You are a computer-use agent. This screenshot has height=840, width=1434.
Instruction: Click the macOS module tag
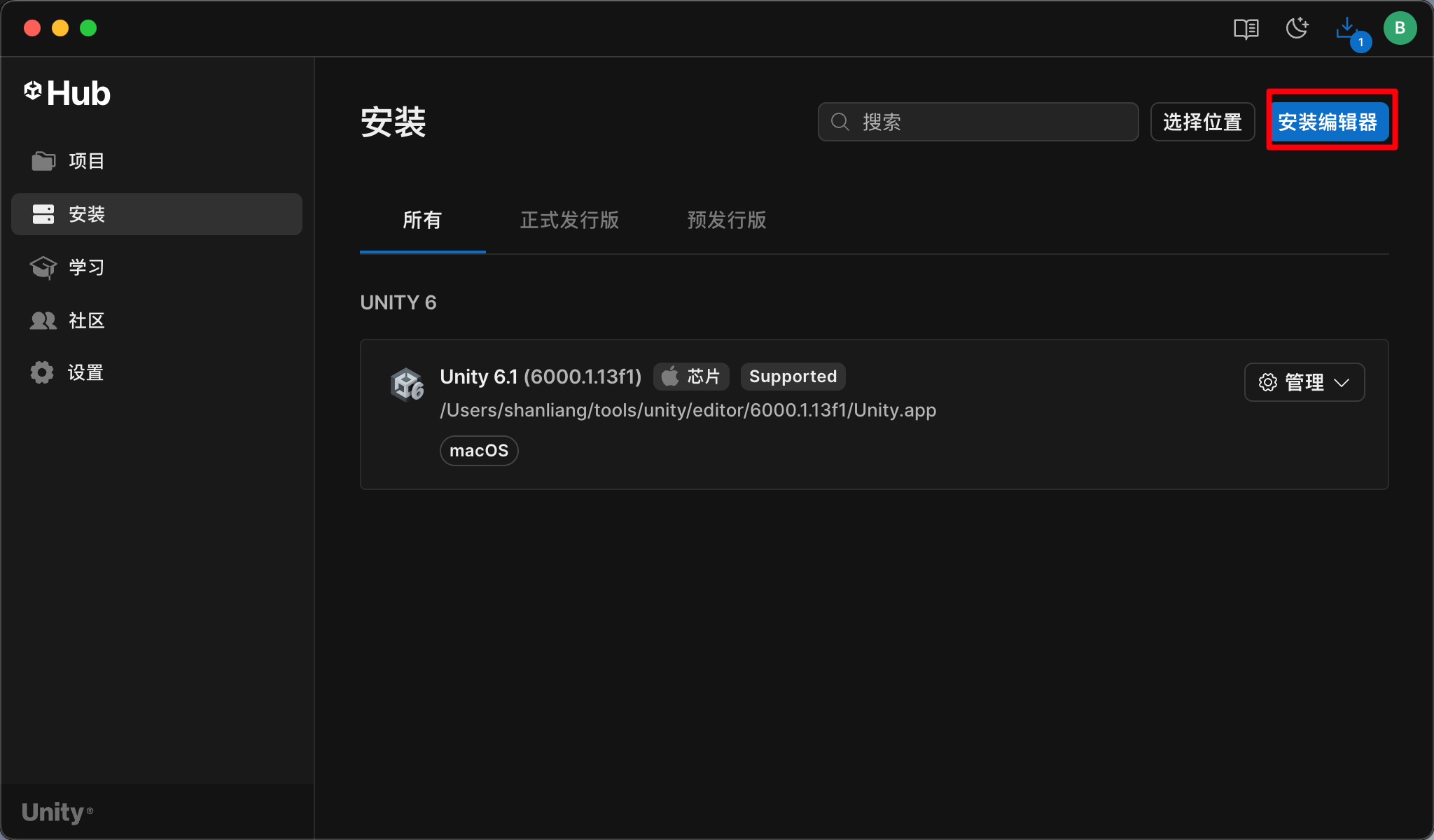click(479, 451)
